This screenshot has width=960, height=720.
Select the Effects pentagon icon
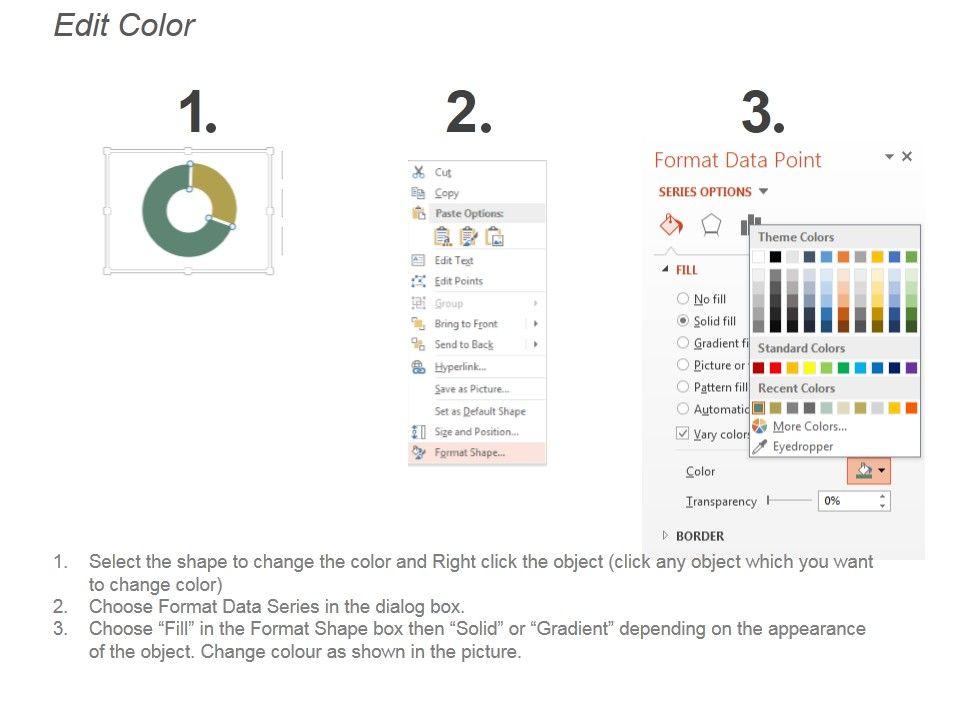tap(711, 224)
